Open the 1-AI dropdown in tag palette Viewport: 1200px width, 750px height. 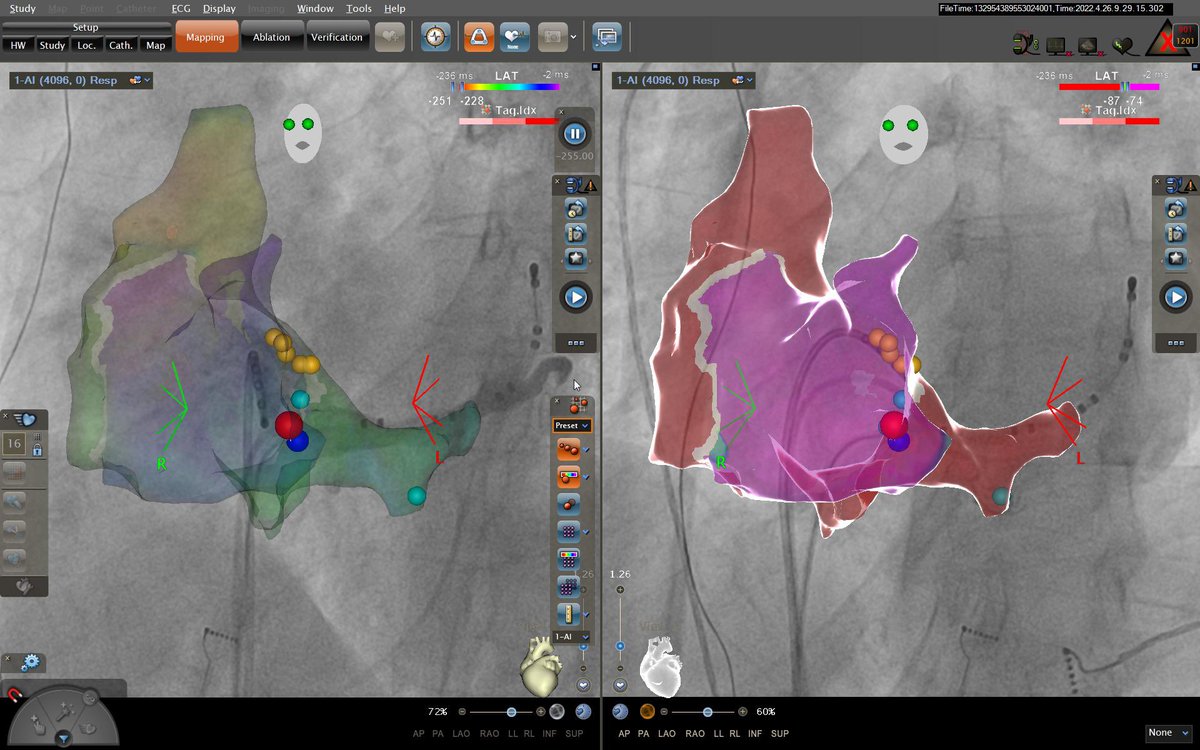click(x=572, y=636)
